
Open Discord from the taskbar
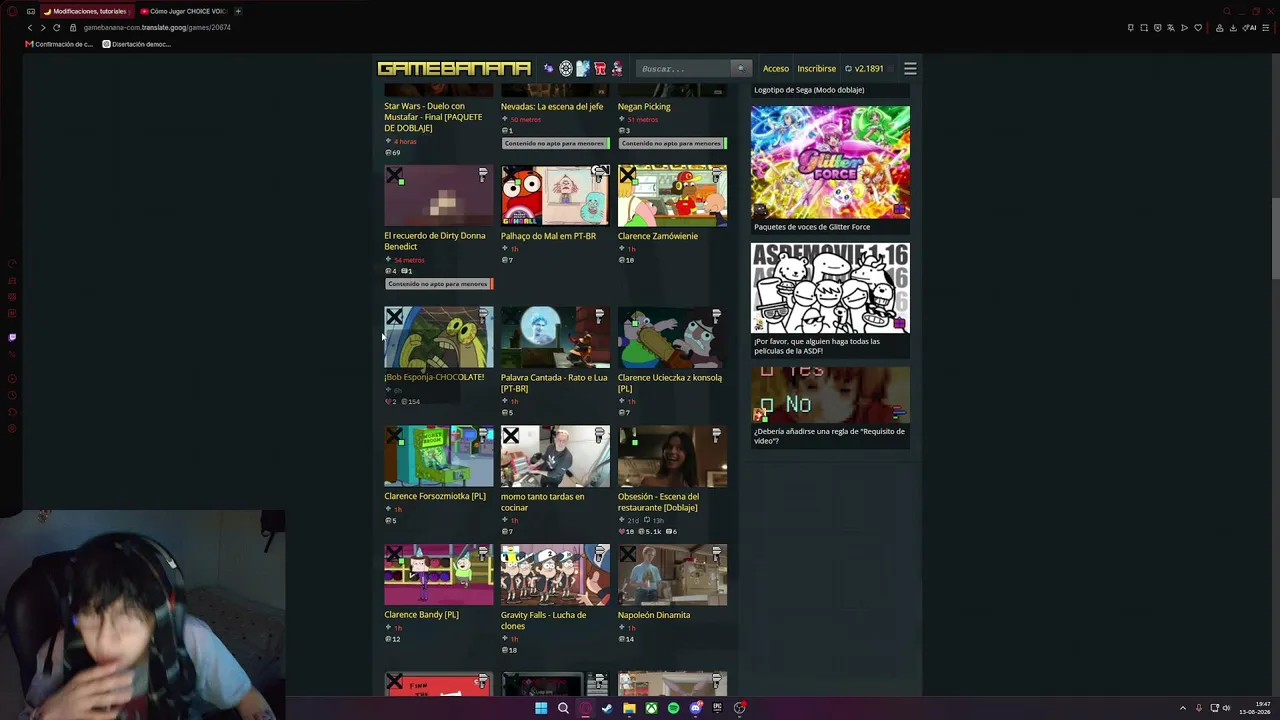tap(695, 708)
